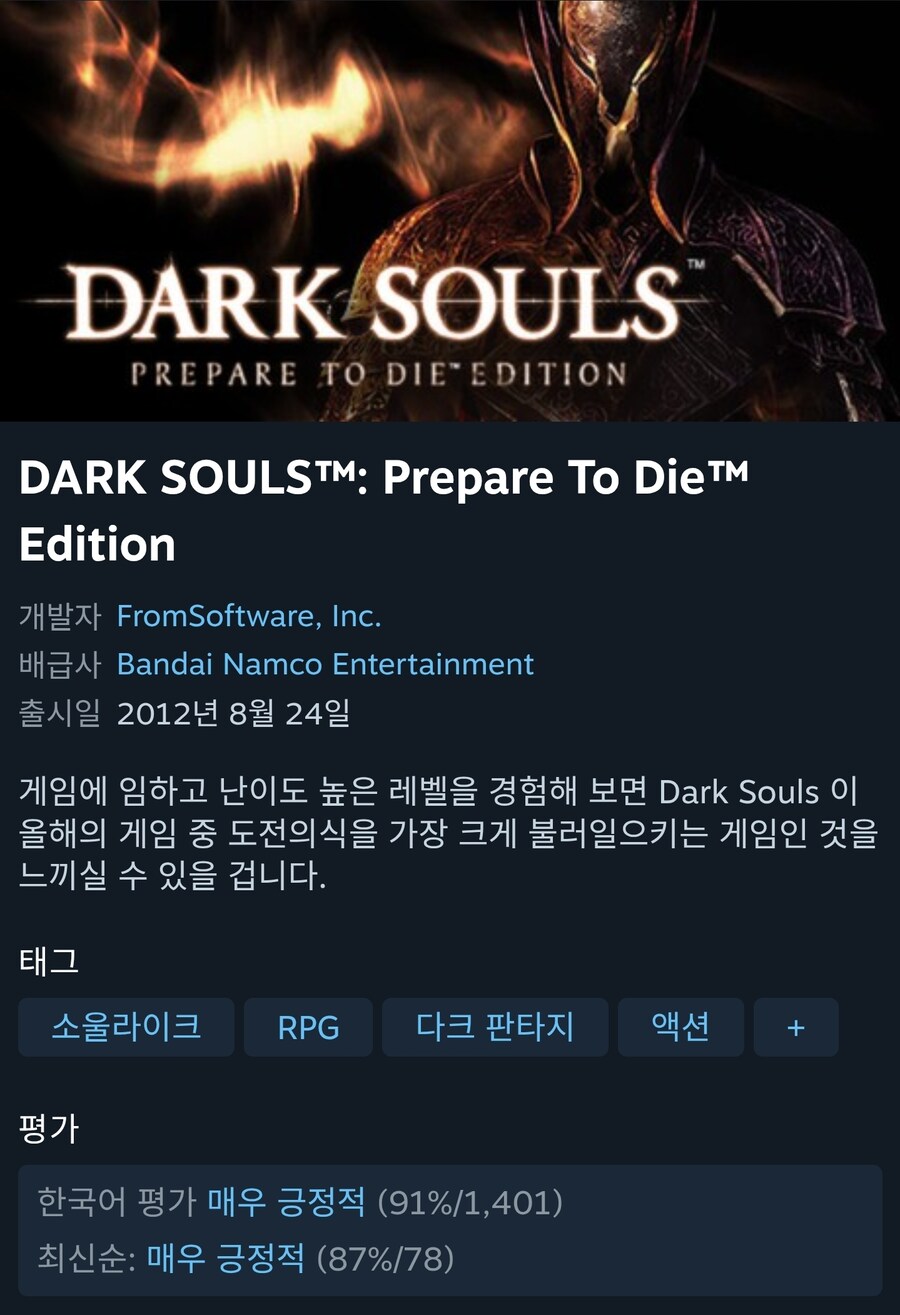Click the 태그 section heading
Image resolution: width=900 pixels, height=1315 pixels.
click(48, 961)
